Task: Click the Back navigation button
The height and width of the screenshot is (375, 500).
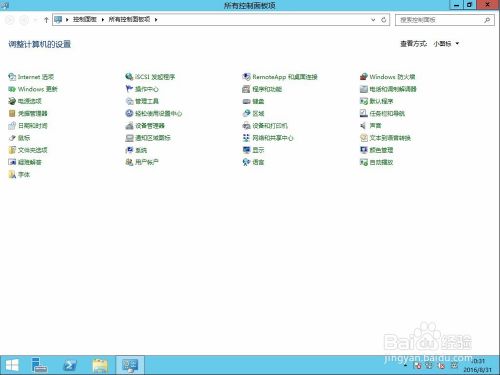Action: [10, 20]
